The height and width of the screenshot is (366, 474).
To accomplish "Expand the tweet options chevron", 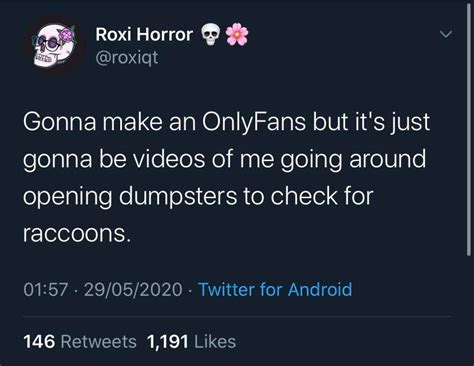I will click(446, 34).
